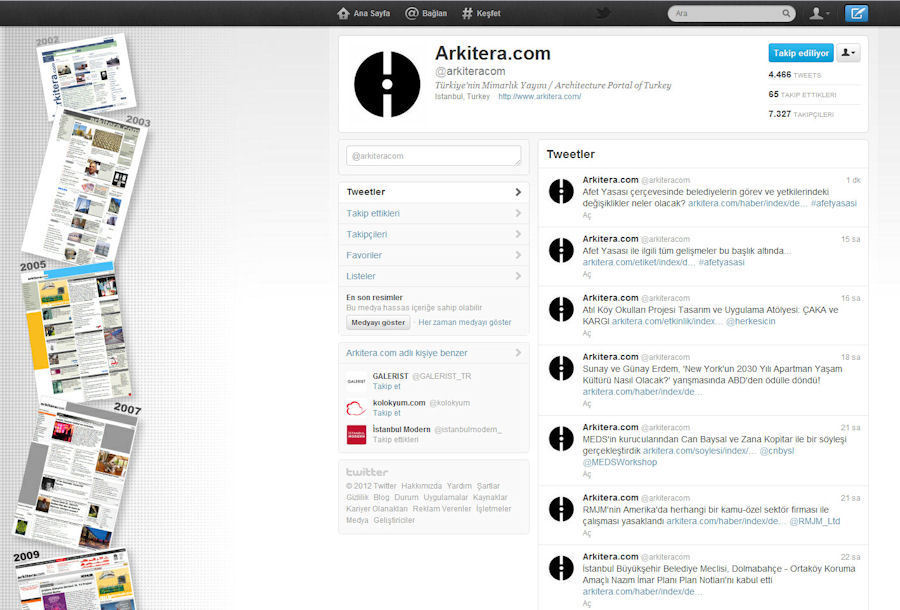This screenshot has width=900, height=610.
Task: Open the Hakkımızda footer link
Action: 421,486
